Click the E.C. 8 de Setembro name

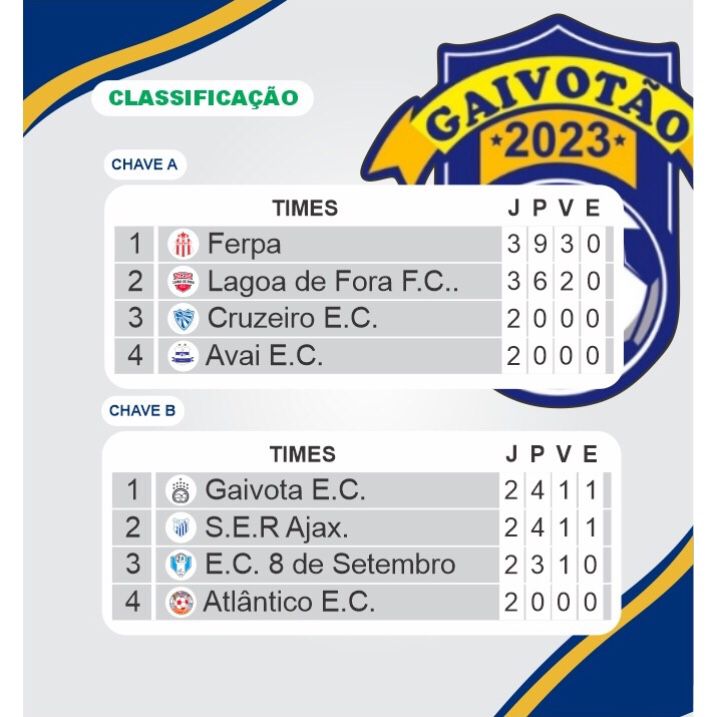tap(330, 565)
